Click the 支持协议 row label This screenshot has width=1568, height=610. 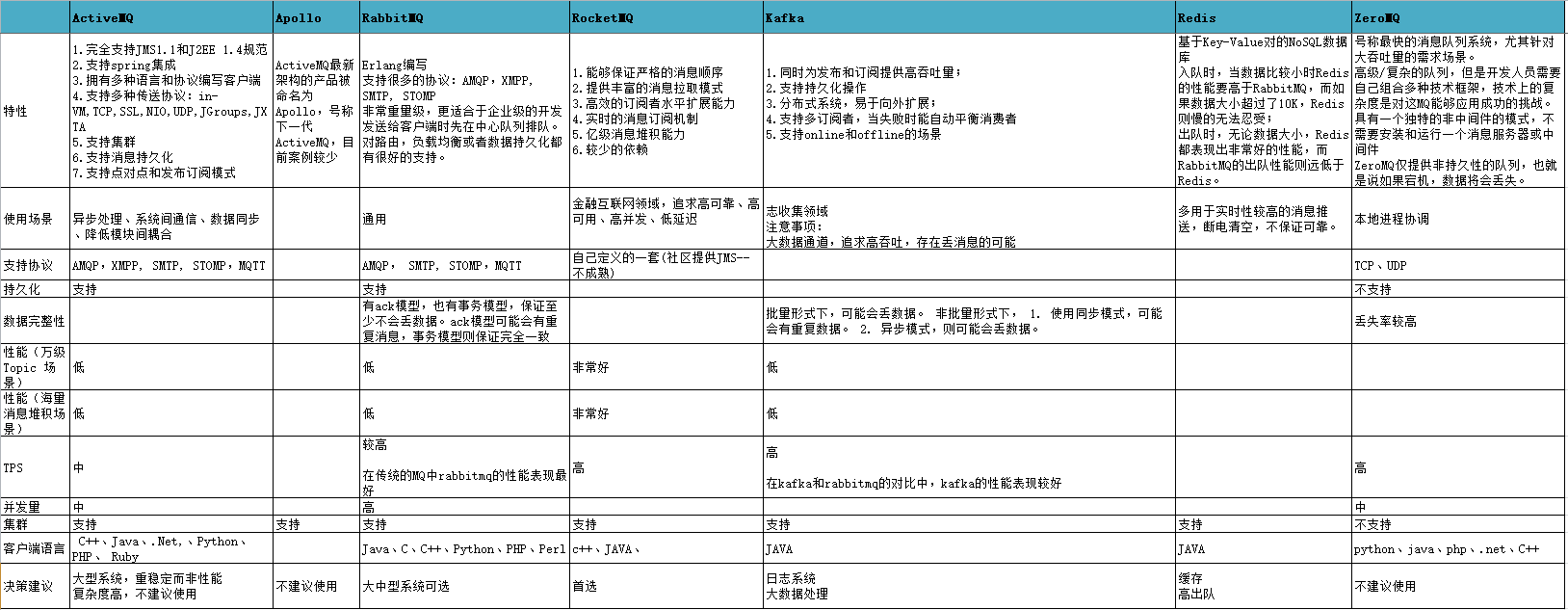(36, 265)
